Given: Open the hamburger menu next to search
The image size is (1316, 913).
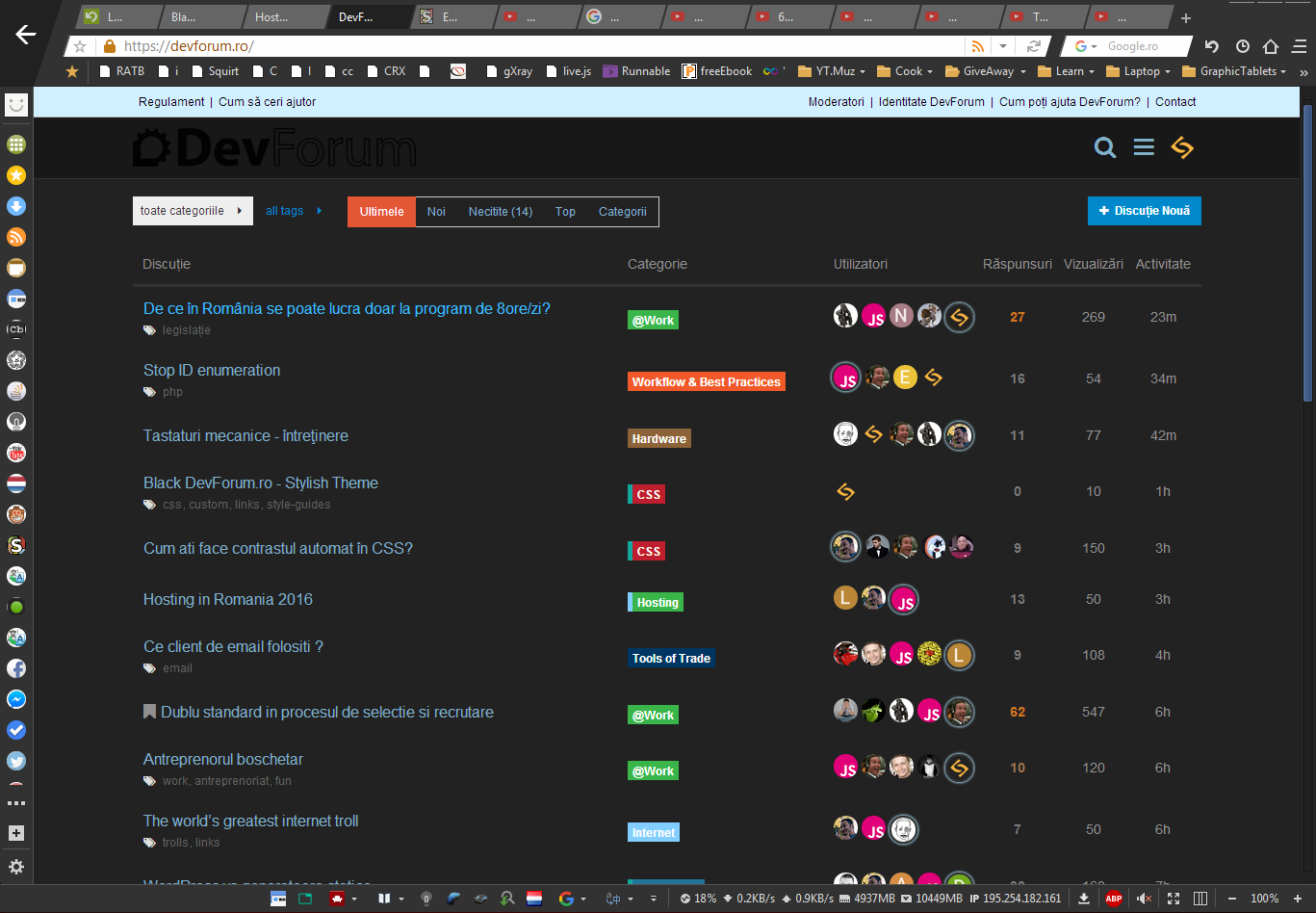Looking at the screenshot, I should coord(1143,147).
